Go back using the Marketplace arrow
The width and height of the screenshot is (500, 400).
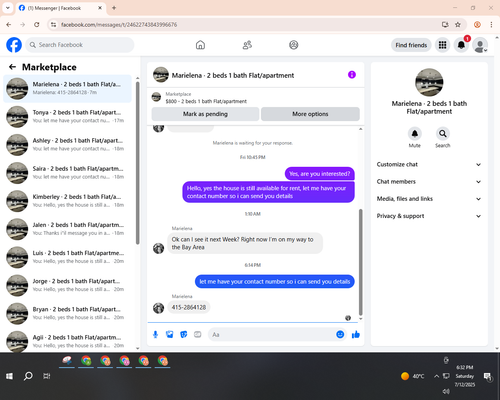tap(12, 67)
